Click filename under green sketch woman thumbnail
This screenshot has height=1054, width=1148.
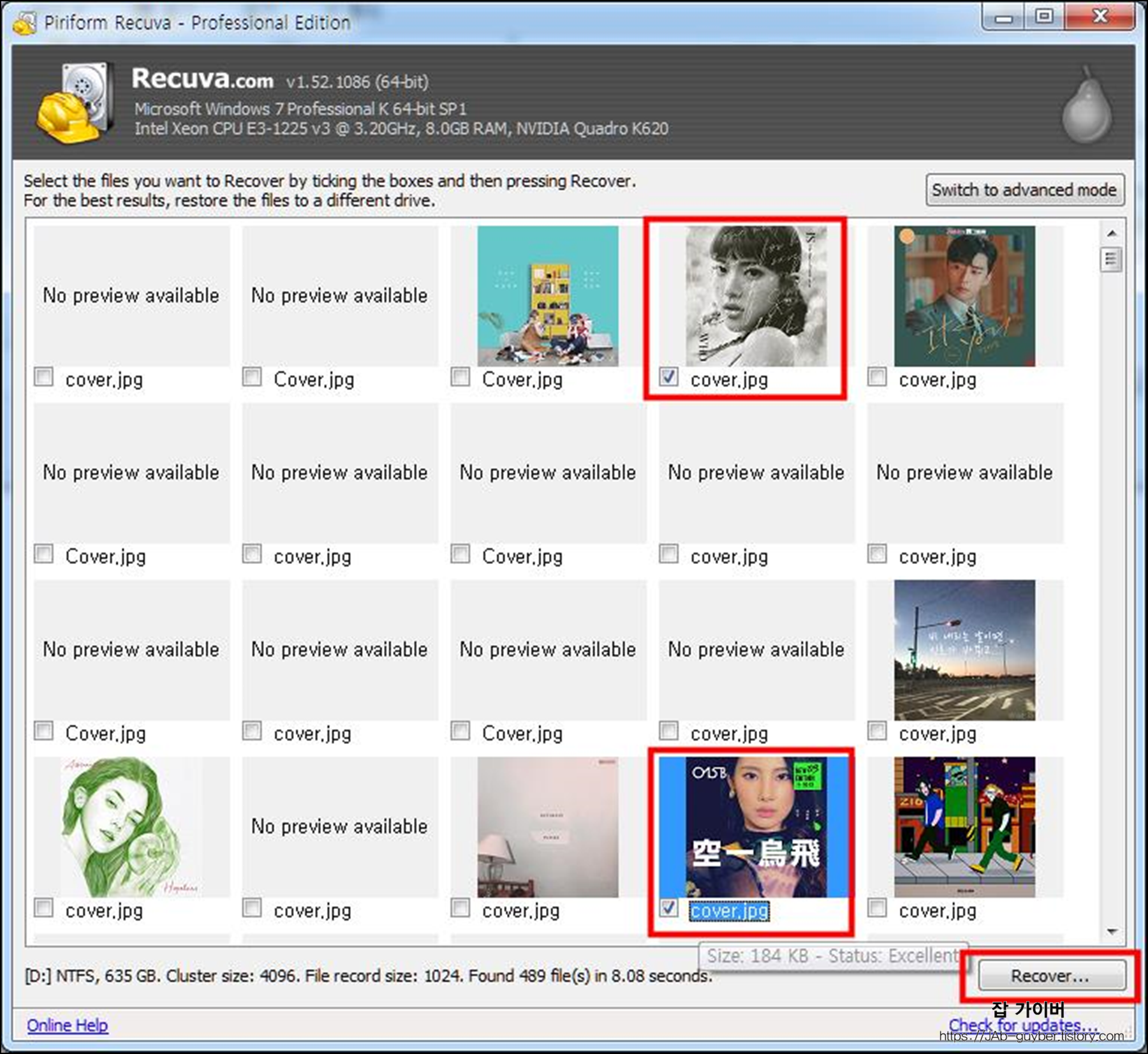[105, 910]
